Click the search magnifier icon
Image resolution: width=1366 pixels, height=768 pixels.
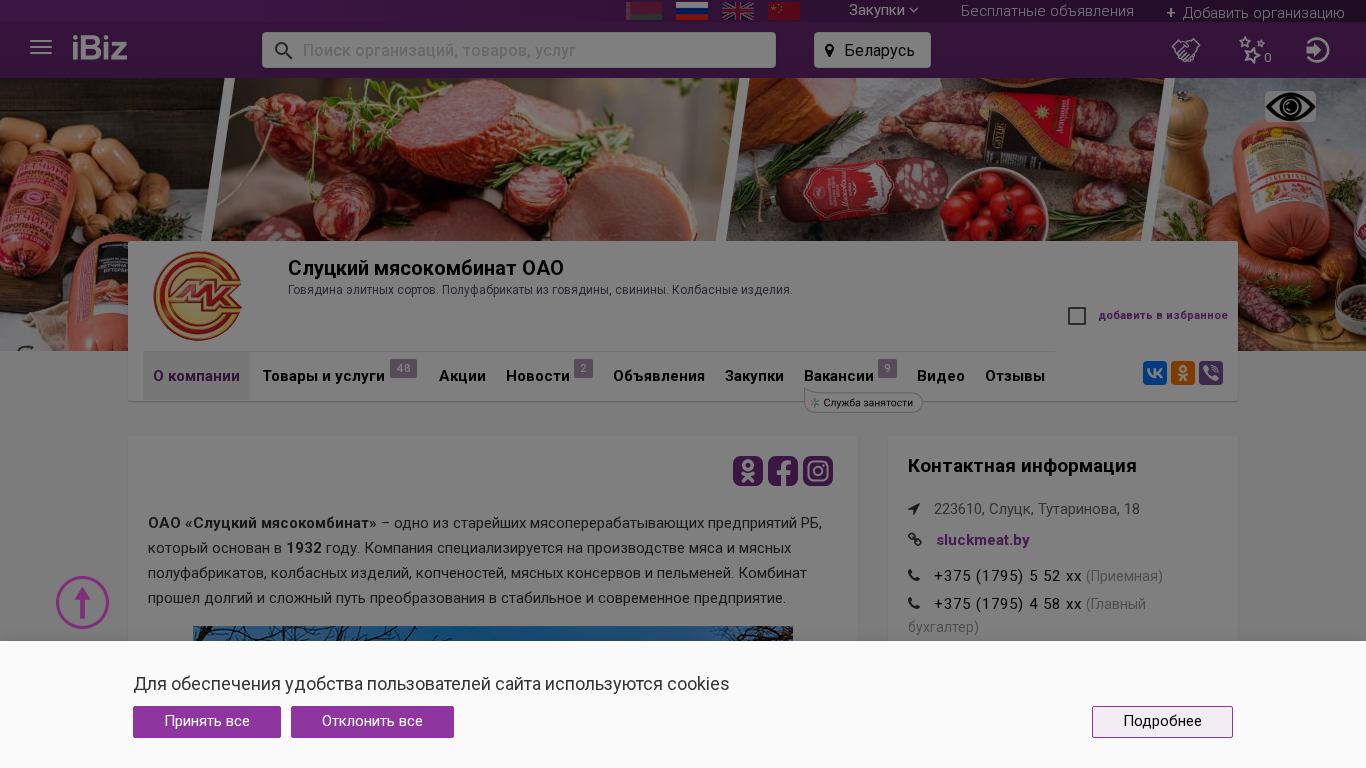[x=283, y=50]
